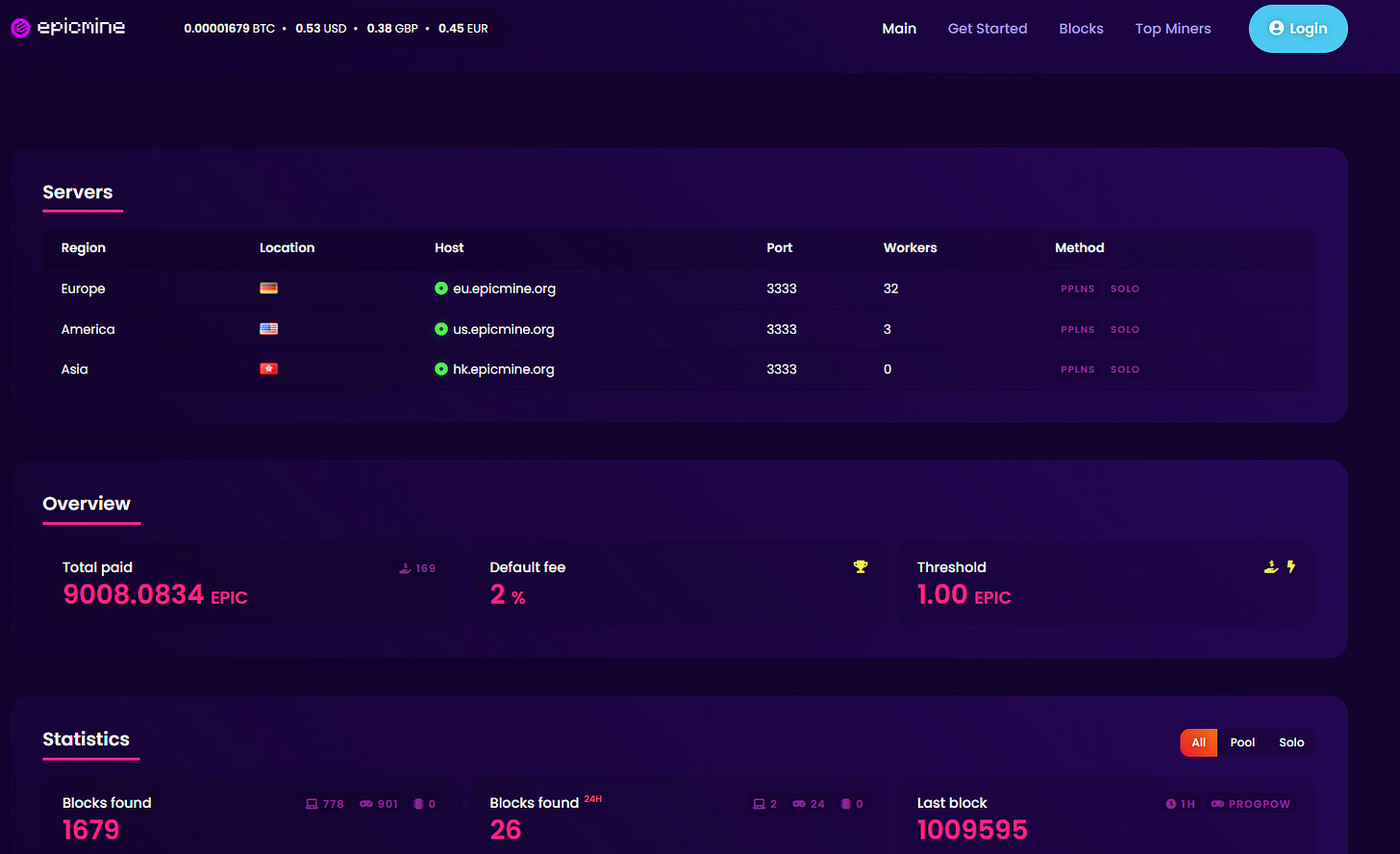The height and width of the screenshot is (854, 1400).
Task: Click the Workers column header
Action: click(x=911, y=248)
